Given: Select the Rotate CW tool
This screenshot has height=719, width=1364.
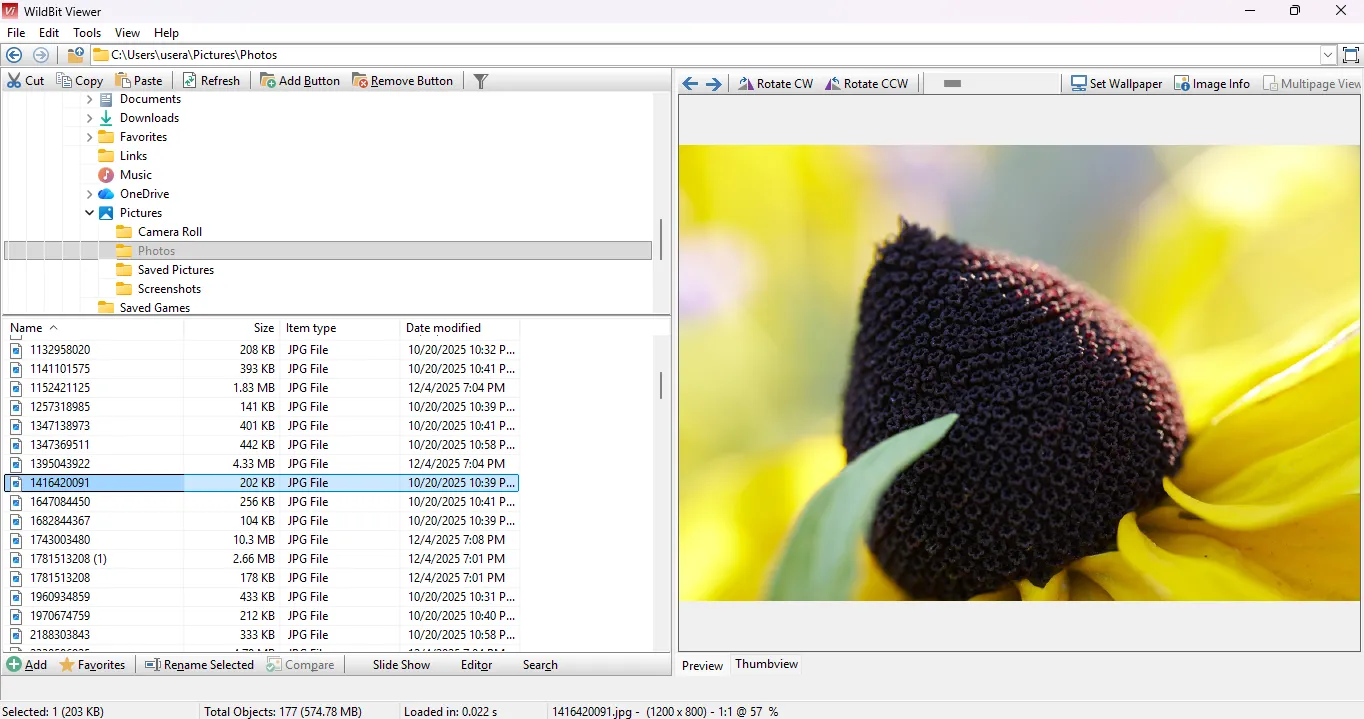Looking at the screenshot, I should tap(775, 83).
